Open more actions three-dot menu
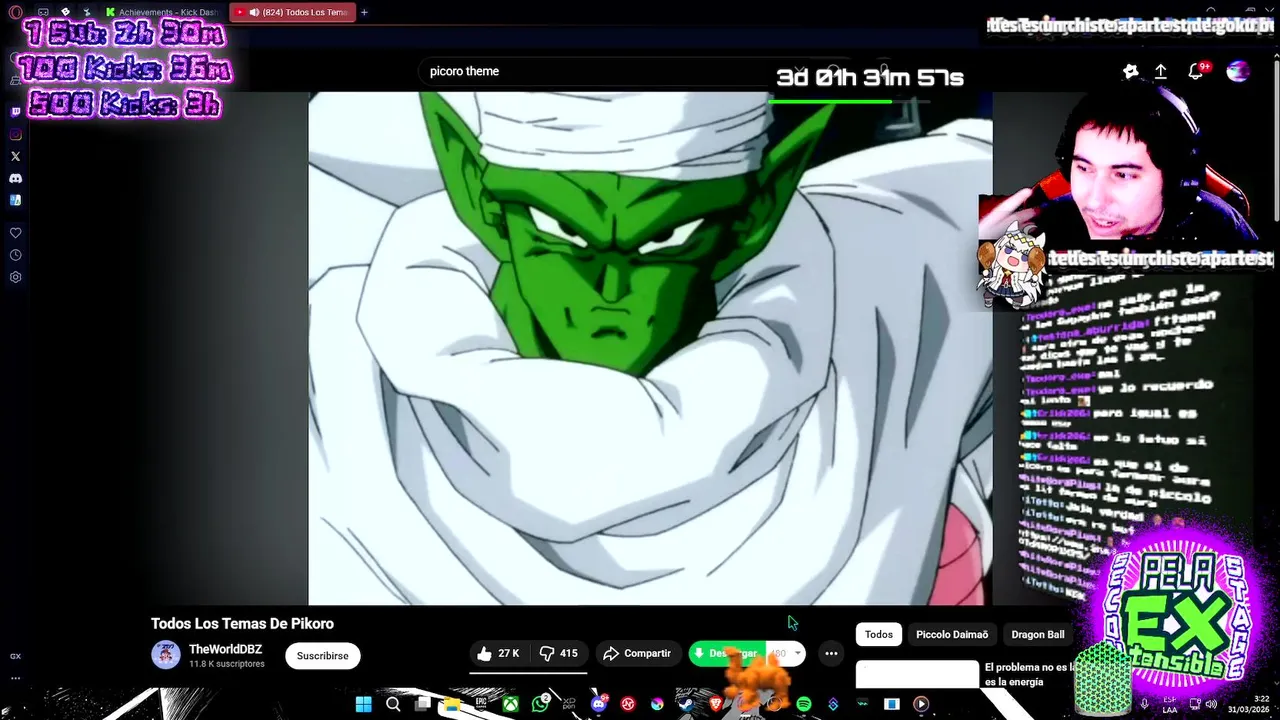This screenshot has height=720, width=1280. (x=831, y=653)
